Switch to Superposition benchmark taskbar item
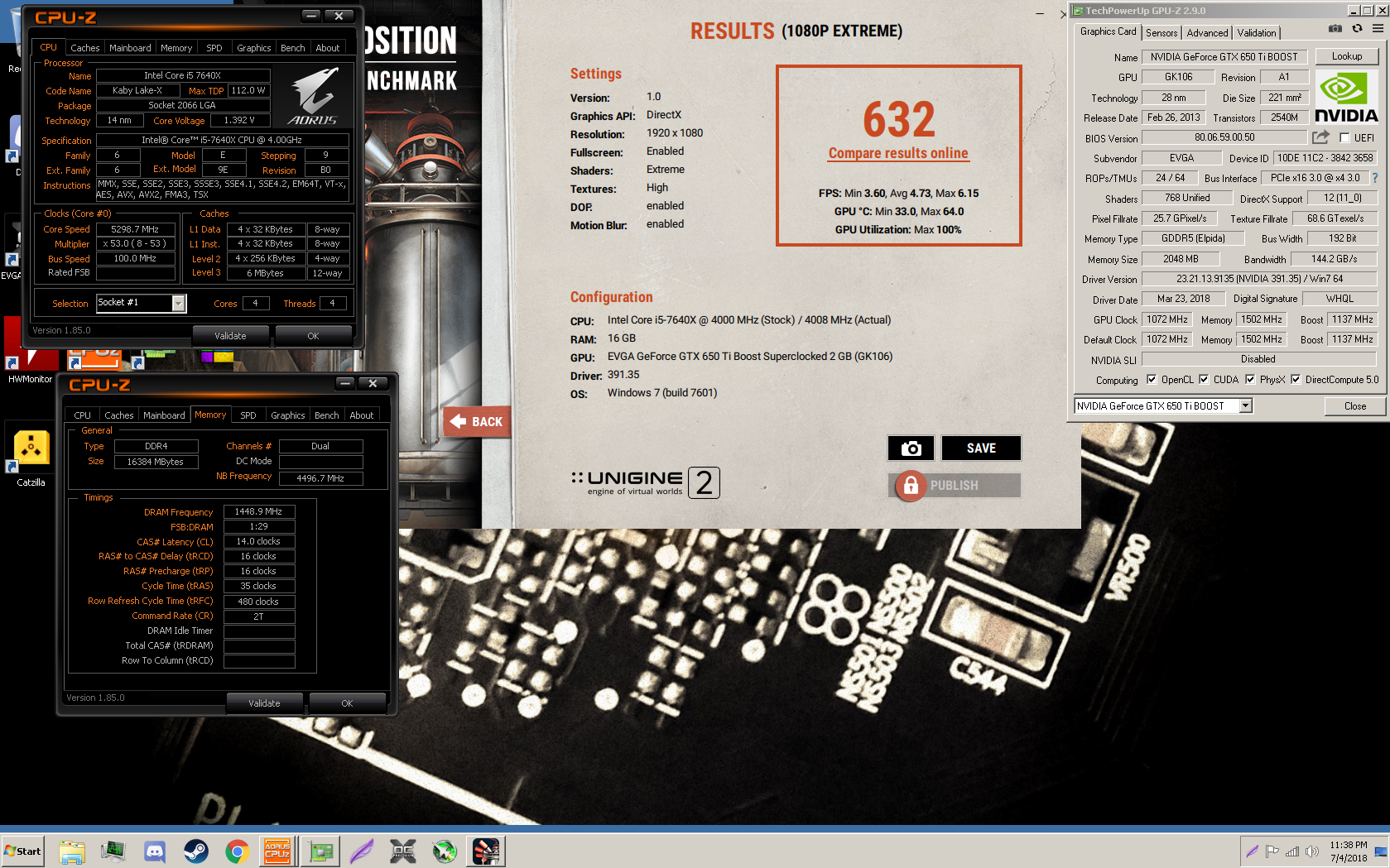The image size is (1390, 868). [486, 851]
